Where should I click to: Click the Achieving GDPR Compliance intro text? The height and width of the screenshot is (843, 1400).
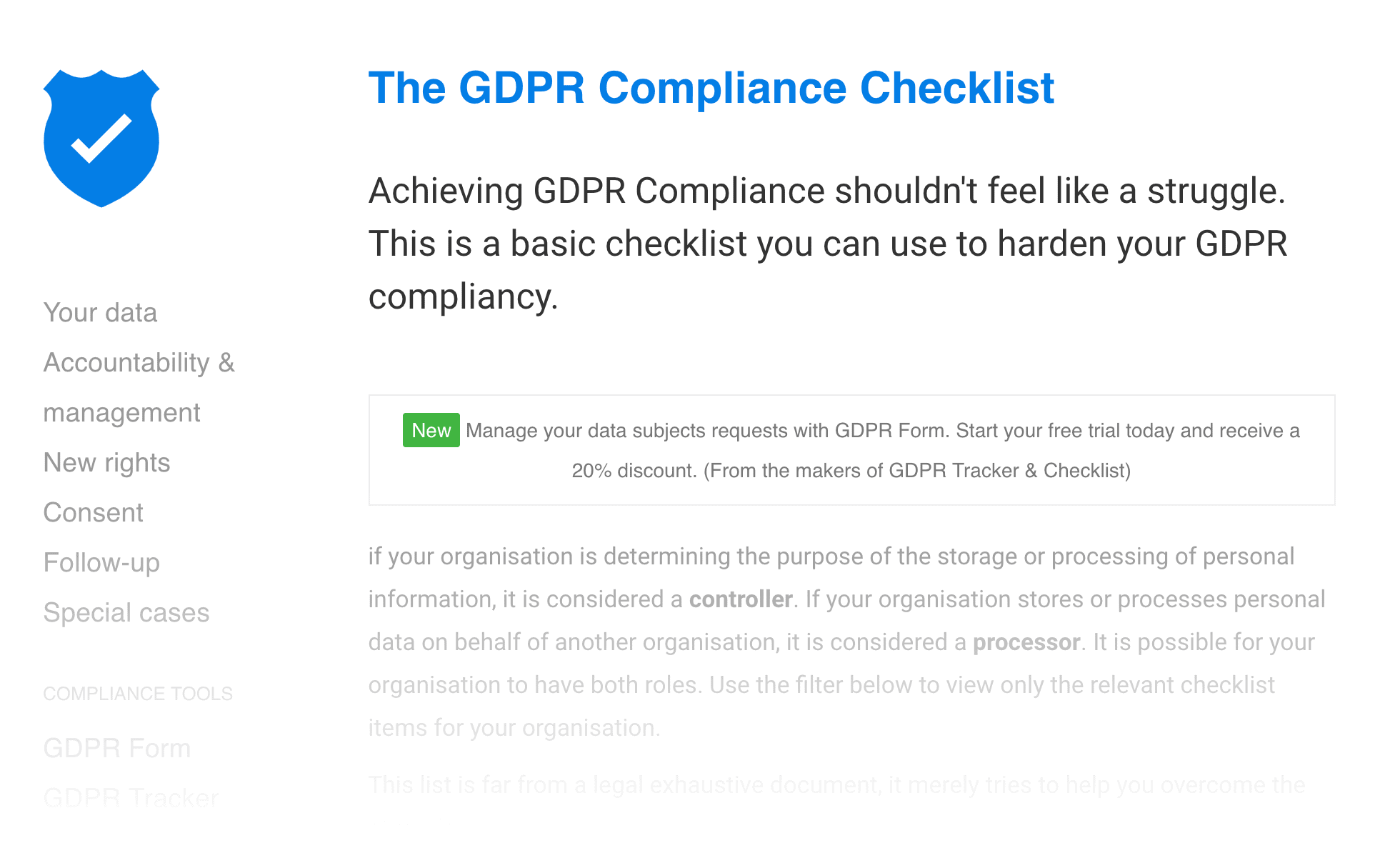click(x=828, y=244)
